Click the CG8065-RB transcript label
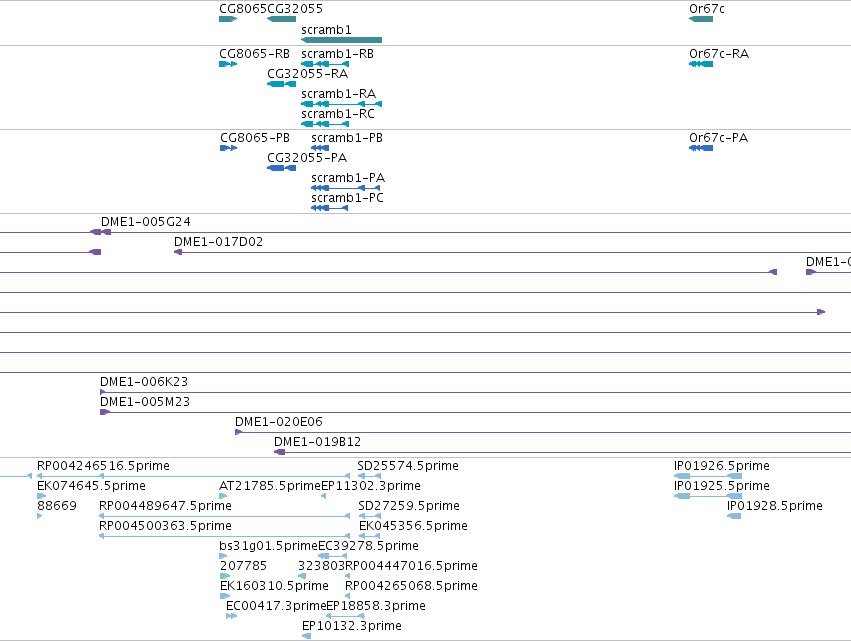 254,54
